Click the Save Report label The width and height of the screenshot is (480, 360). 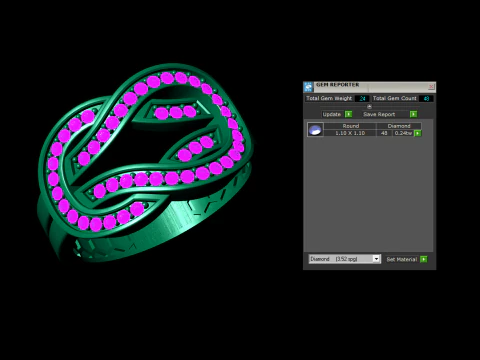point(379,114)
